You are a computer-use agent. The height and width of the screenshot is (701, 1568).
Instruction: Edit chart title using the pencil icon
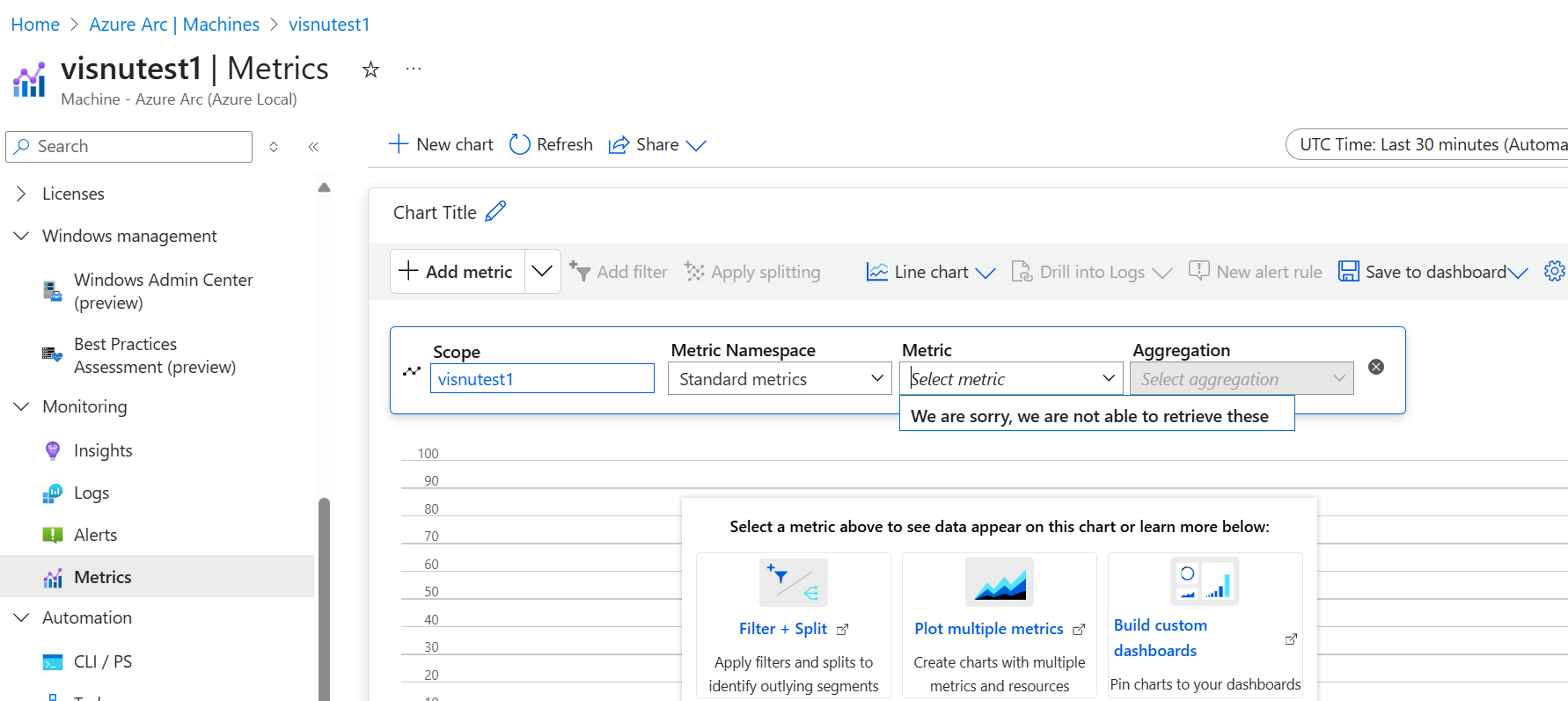point(496,211)
